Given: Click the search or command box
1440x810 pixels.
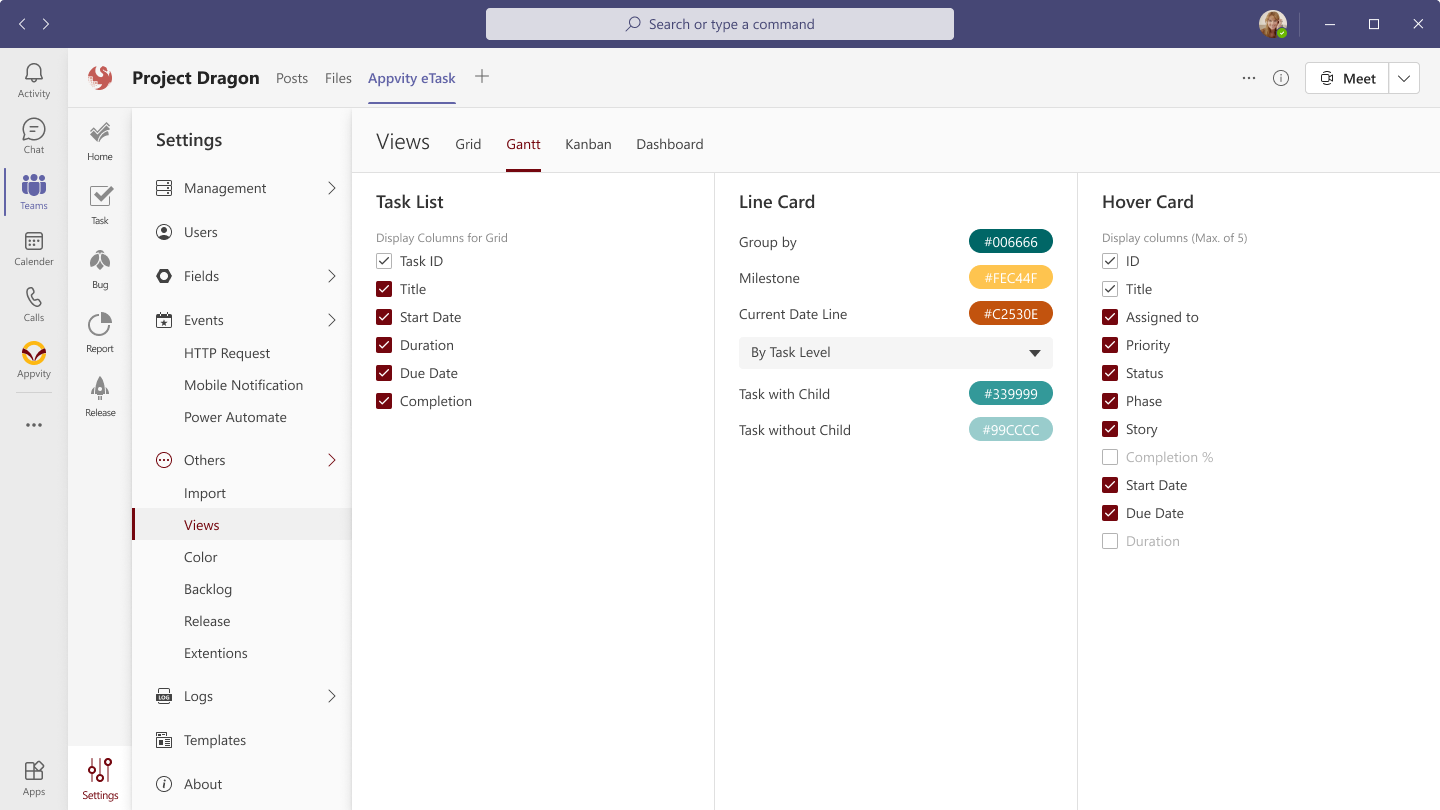Looking at the screenshot, I should pos(720,24).
